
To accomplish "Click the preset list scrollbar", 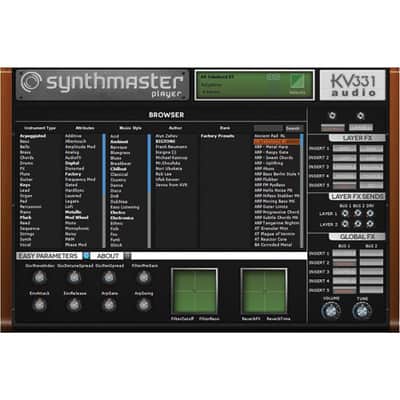I will [x=302, y=191].
